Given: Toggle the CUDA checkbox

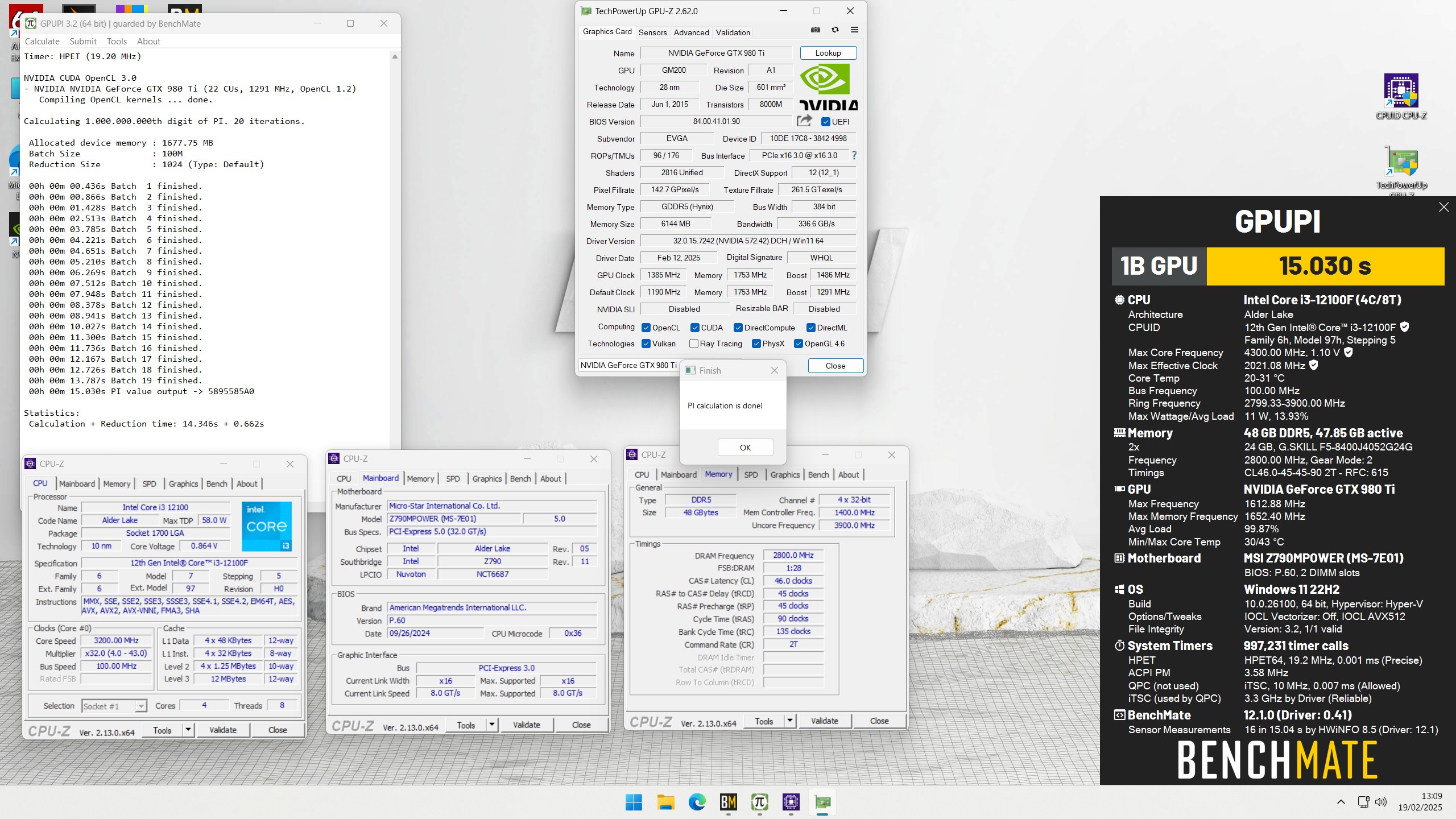Looking at the screenshot, I should click(x=695, y=328).
